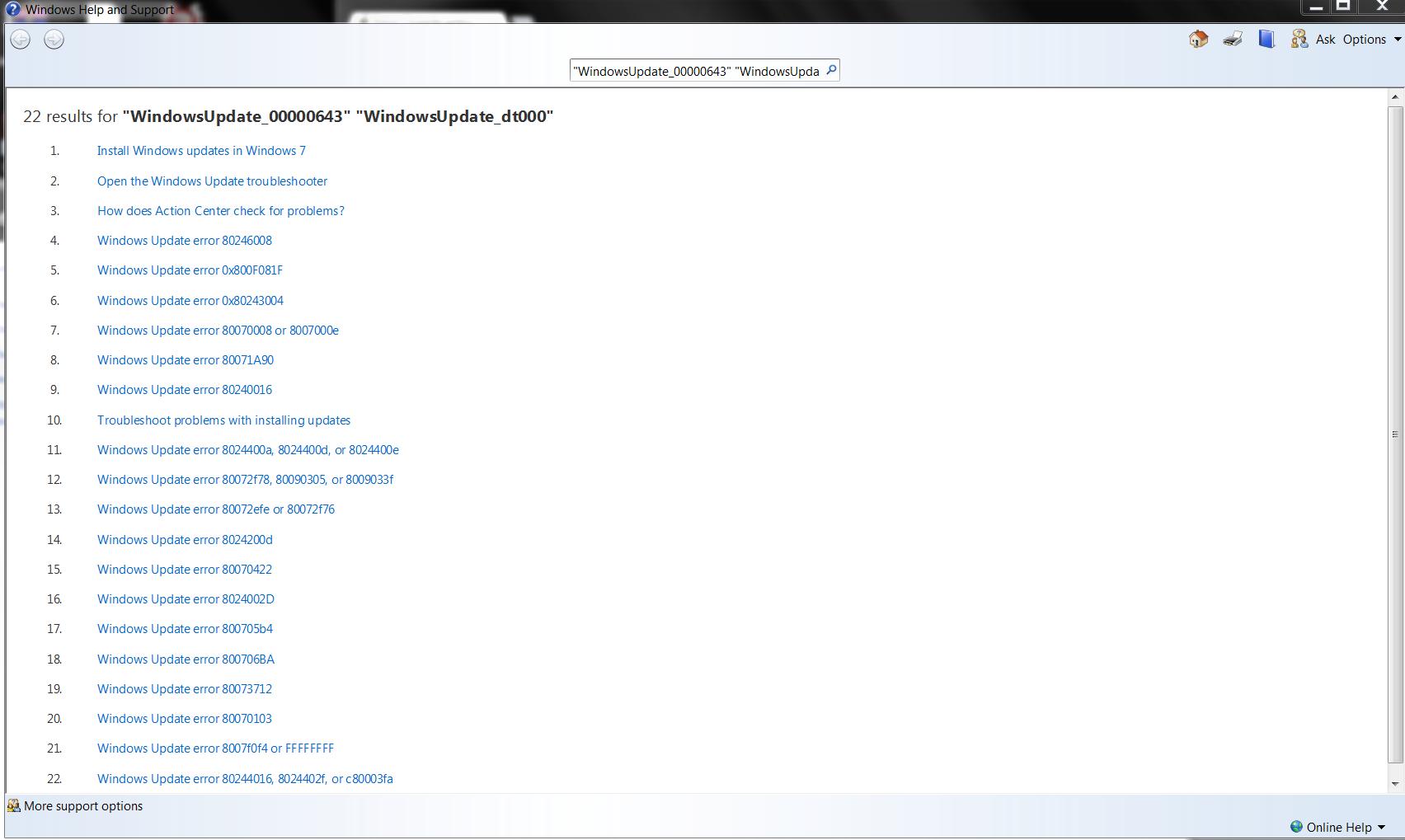The width and height of the screenshot is (1405, 840).
Task: Click the search magnifier icon
Action: (831, 70)
